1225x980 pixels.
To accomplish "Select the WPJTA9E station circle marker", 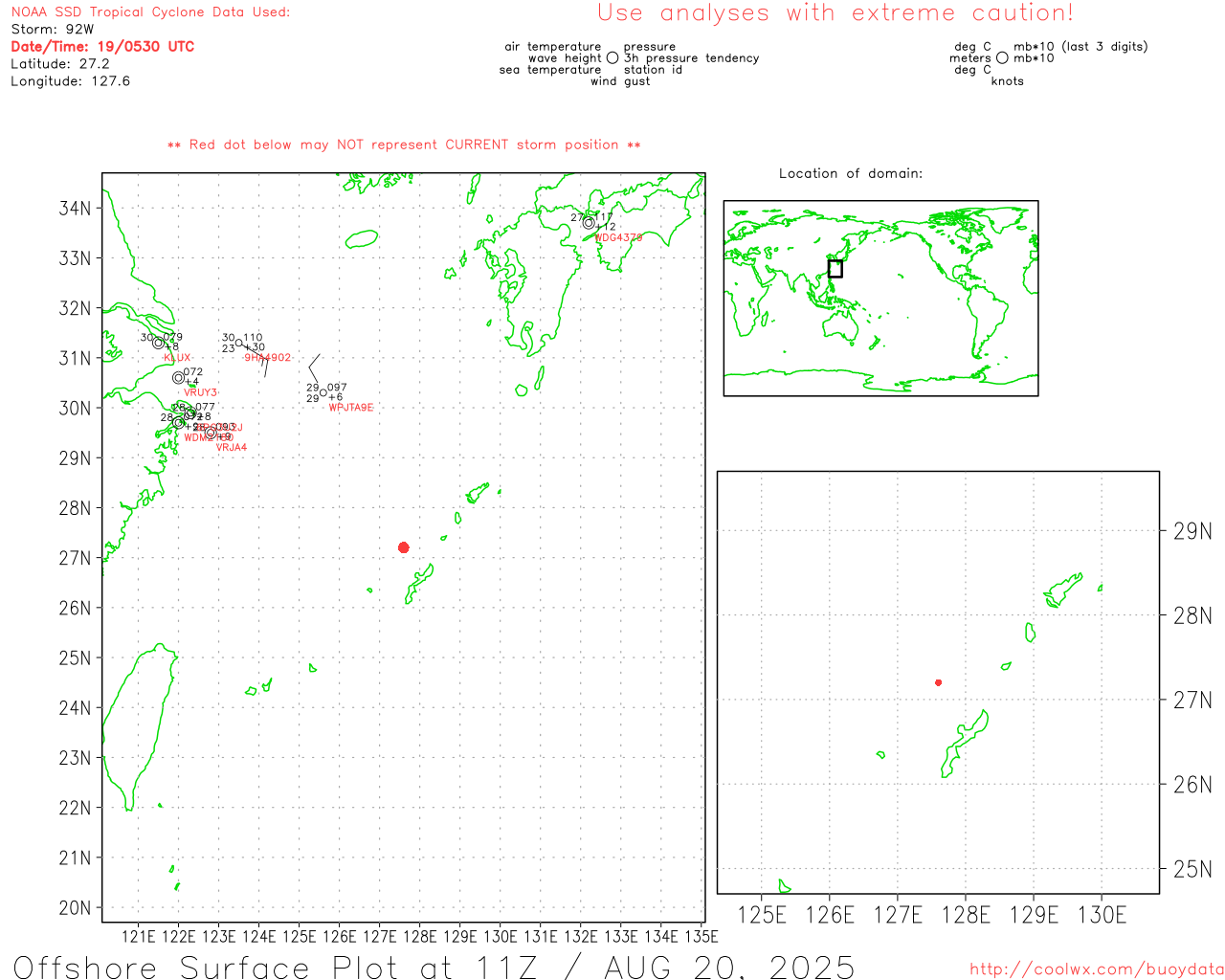I will pos(323,392).
